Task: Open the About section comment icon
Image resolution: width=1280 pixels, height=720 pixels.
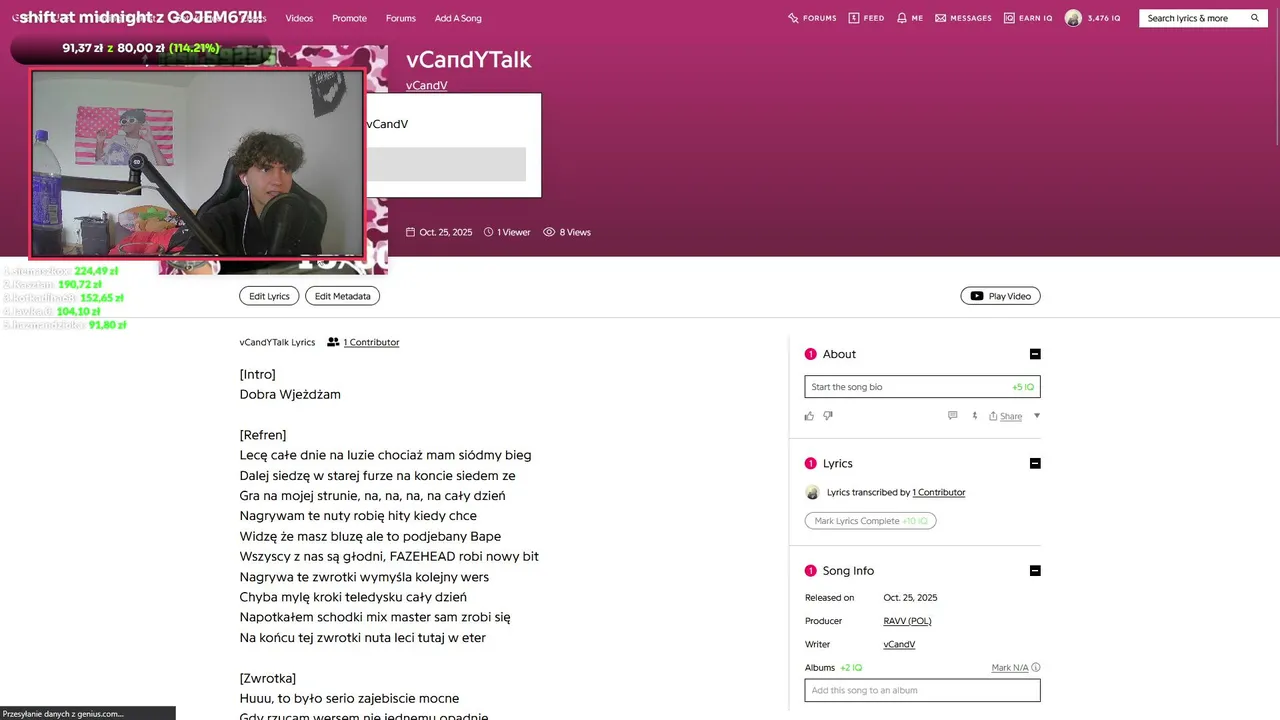Action: (x=952, y=416)
